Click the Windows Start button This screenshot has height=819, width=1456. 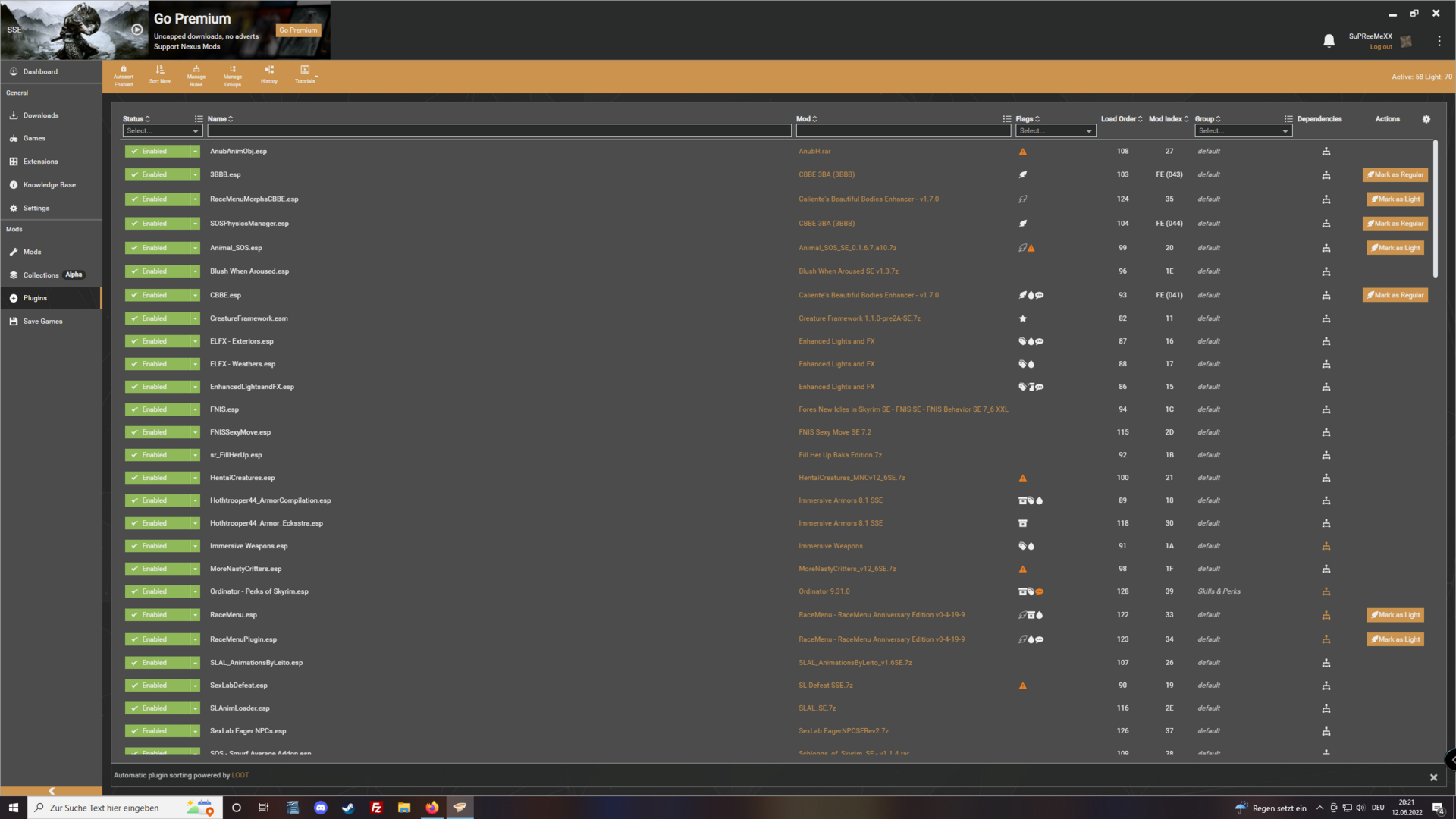pyautogui.click(x=13, y=808)
